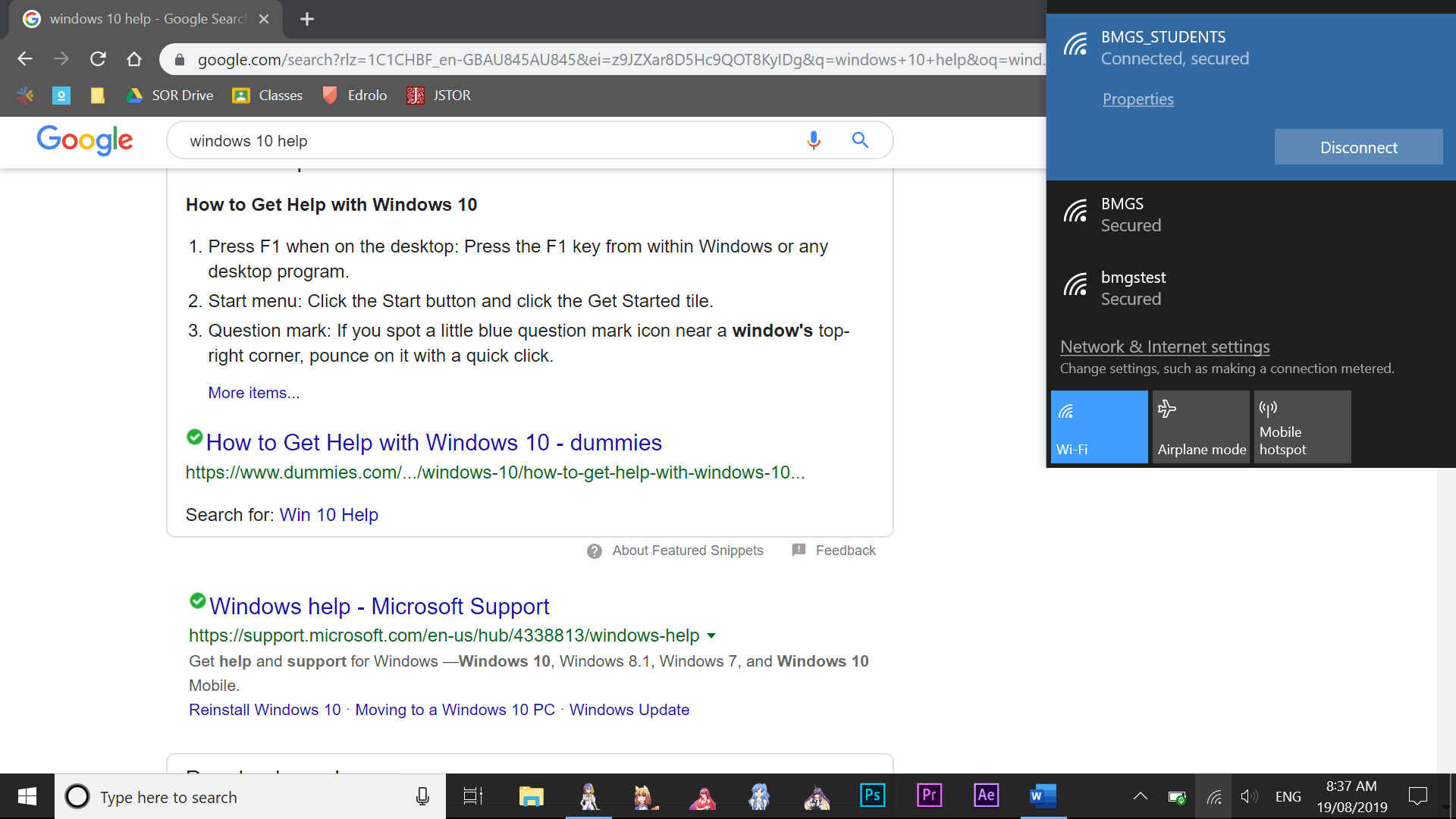Open the blue bookmark icon
Viewport: 1456px width, 819px height.
(x=61, y=95)
